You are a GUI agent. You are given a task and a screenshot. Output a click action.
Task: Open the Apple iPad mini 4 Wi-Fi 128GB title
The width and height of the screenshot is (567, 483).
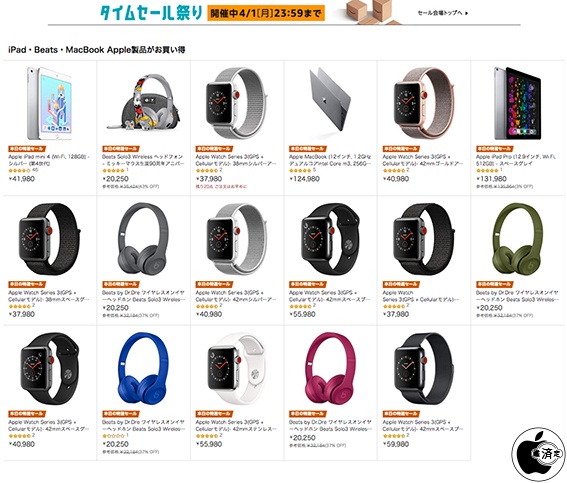49,160
